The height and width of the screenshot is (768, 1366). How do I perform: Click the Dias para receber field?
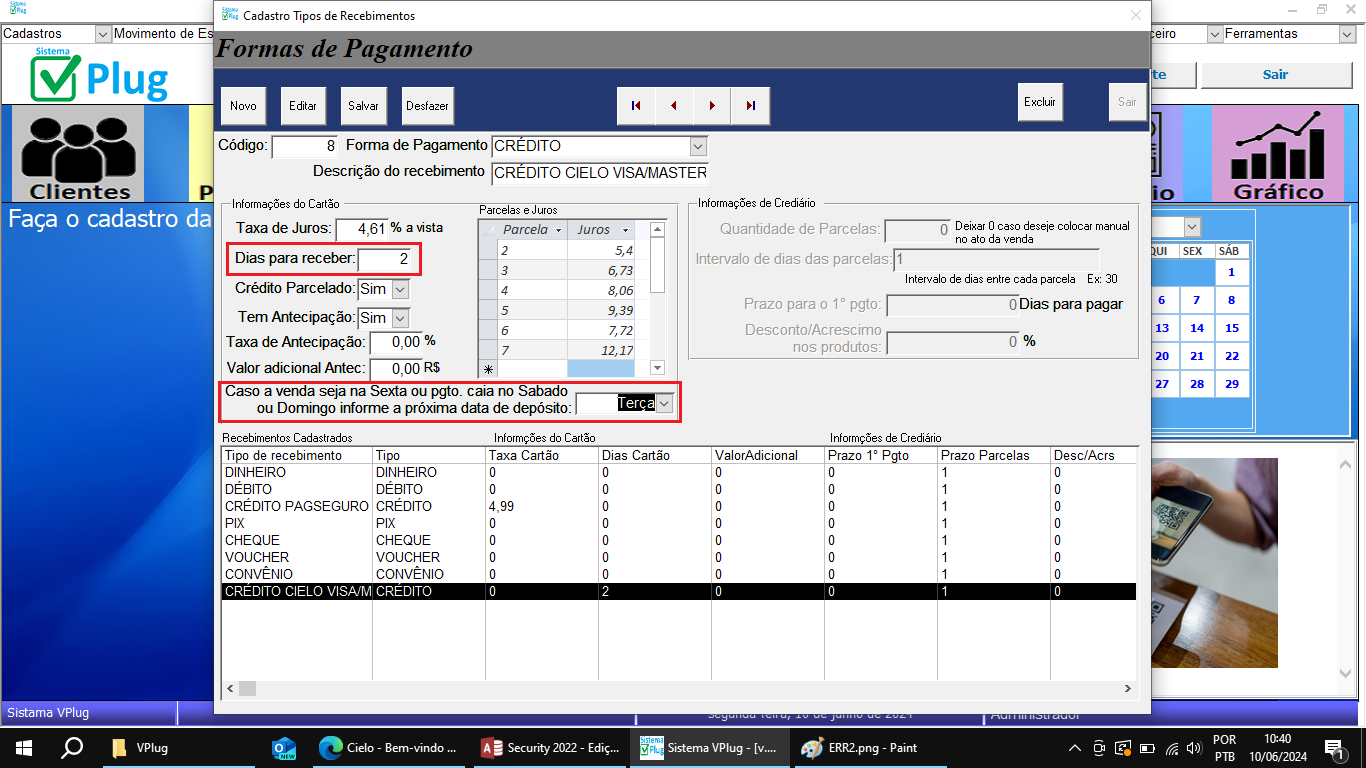point(388,260)
